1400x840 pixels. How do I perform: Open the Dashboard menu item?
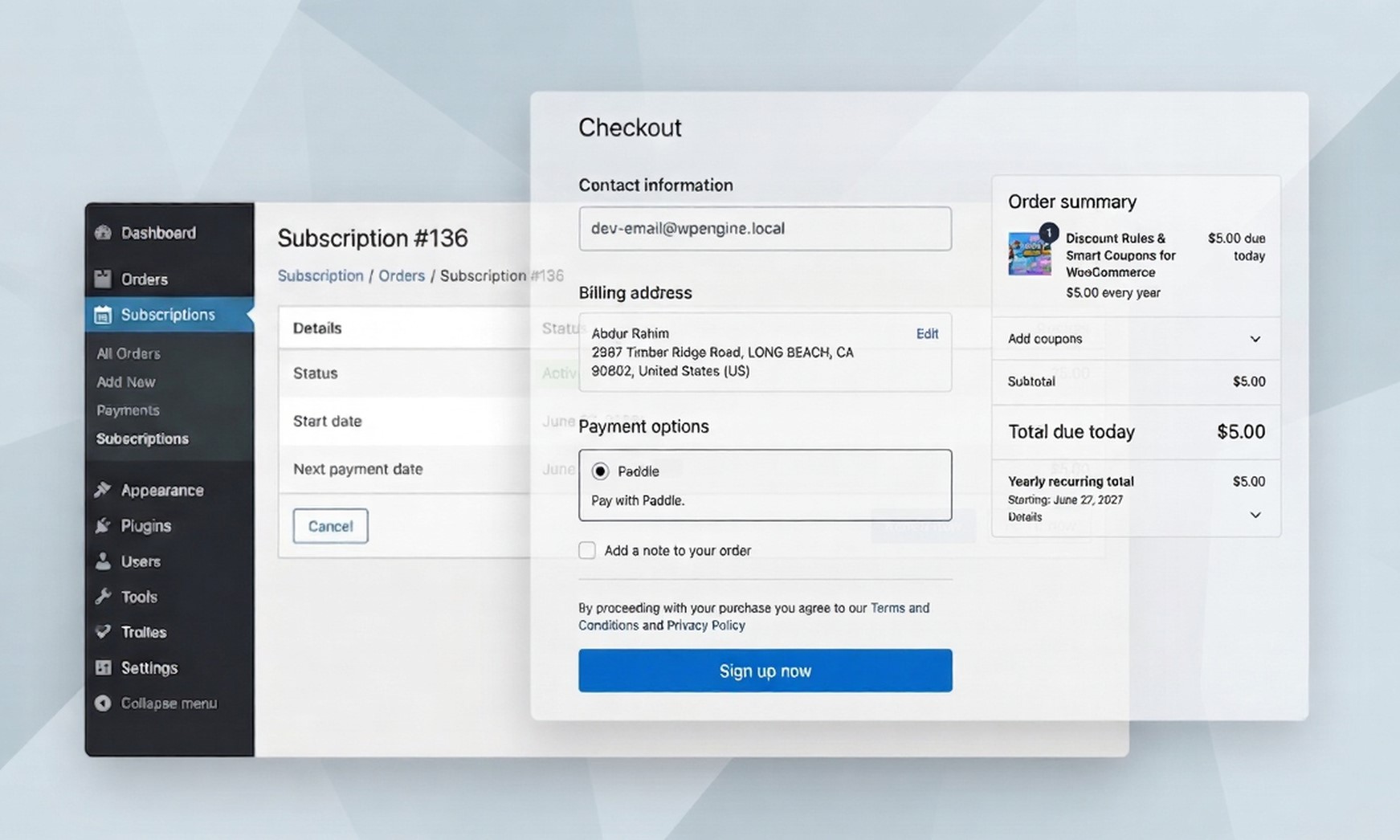click(158, 233)
